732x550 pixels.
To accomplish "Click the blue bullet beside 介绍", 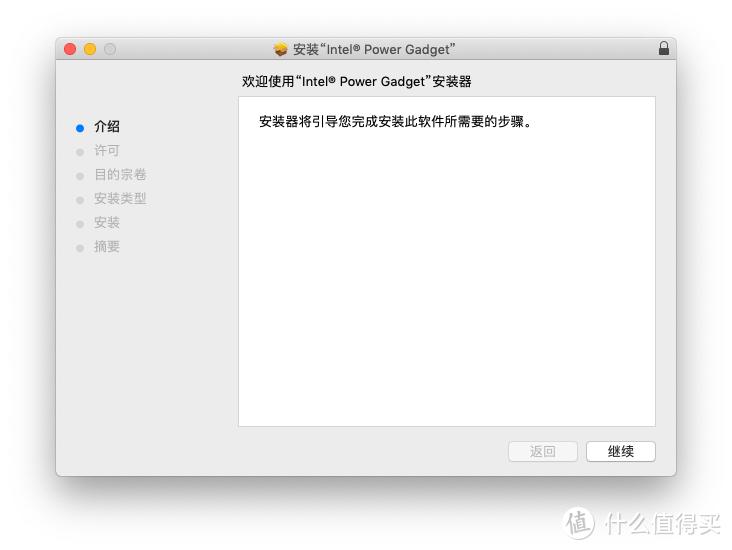I will (x=80, y=128).
